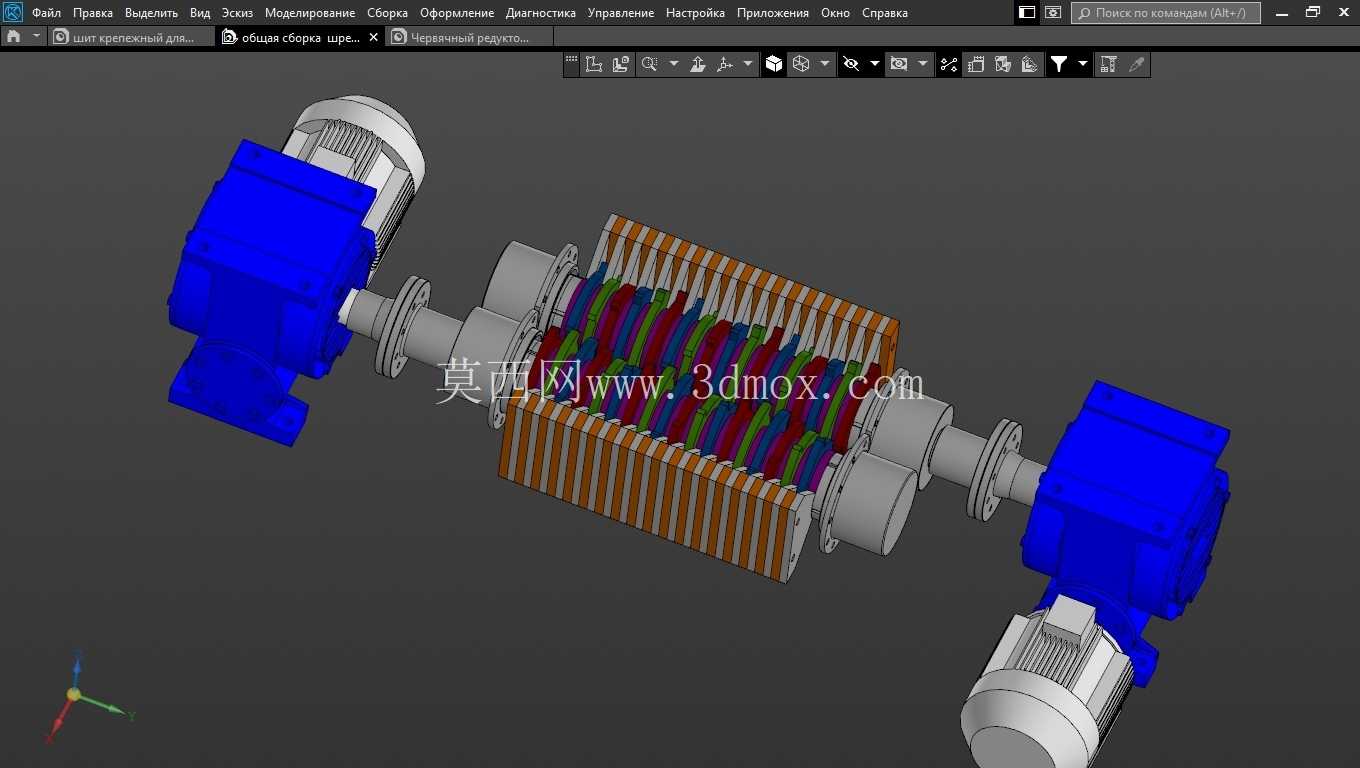Open the Моделирование menu
1360x768 pixels.
(x=310, y=13)
